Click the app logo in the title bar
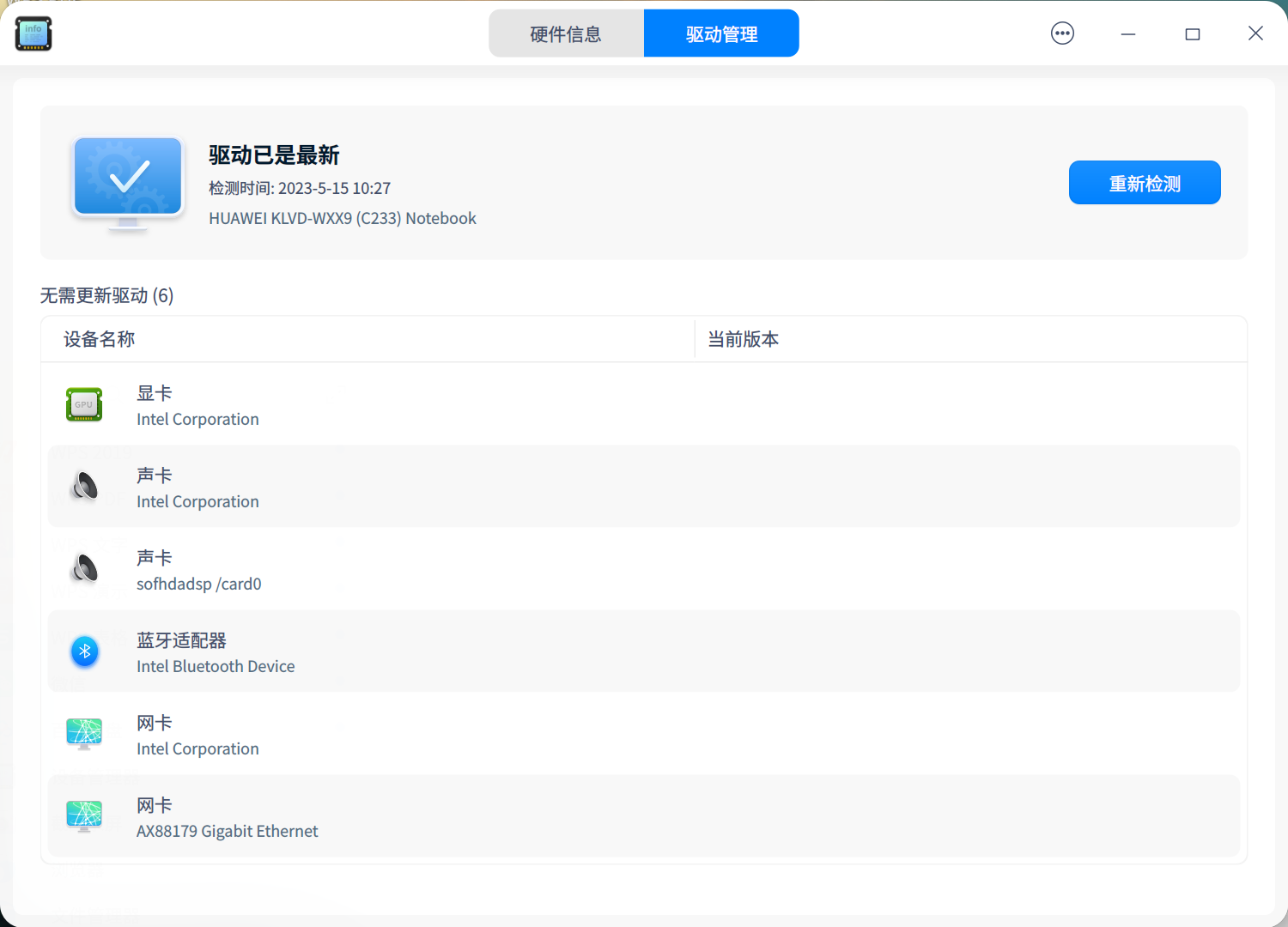The width and height of the screenshot is (1288, 927). pyautogui.click(x=33, y=33)
